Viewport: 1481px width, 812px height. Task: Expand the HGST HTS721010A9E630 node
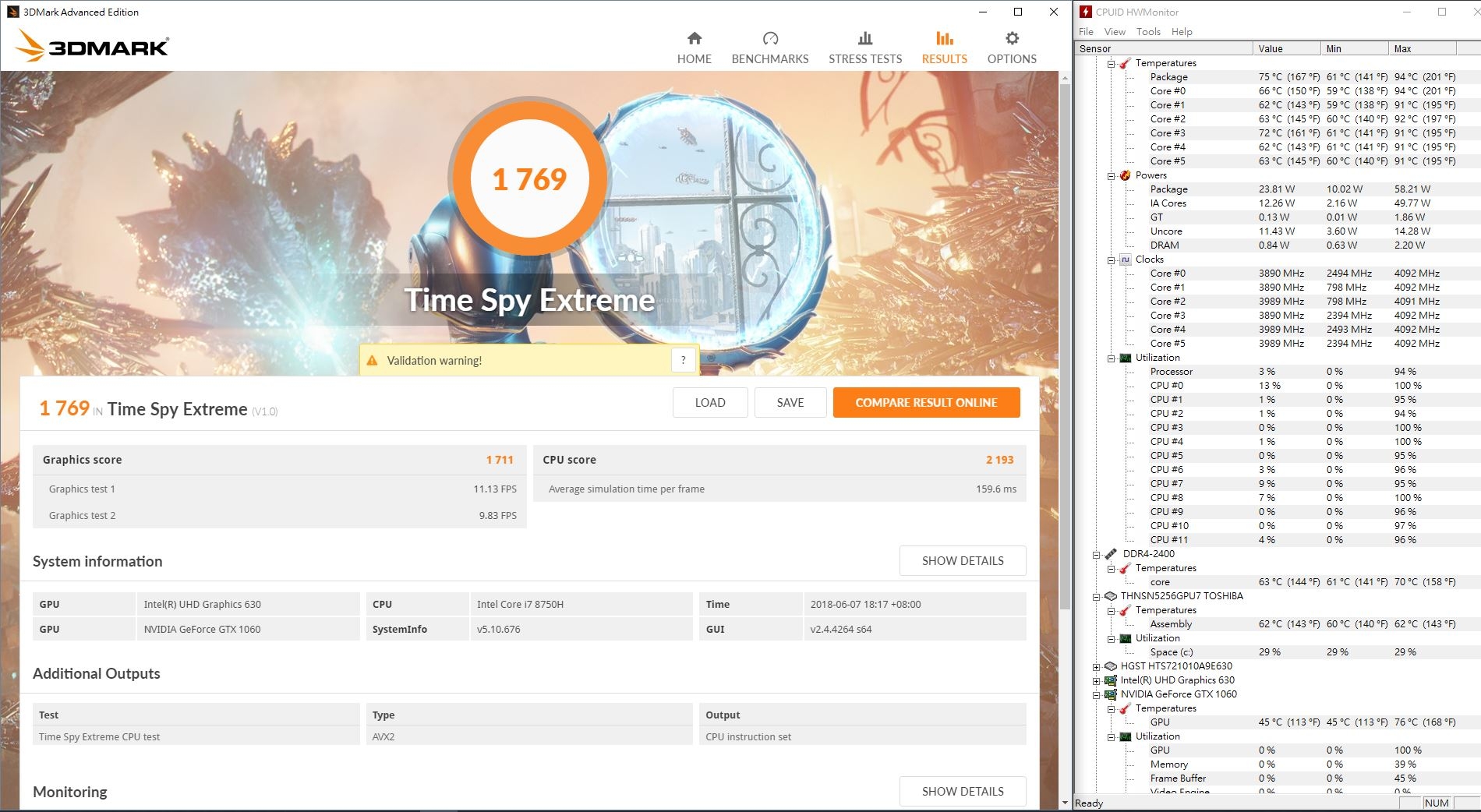[1096, 667]
